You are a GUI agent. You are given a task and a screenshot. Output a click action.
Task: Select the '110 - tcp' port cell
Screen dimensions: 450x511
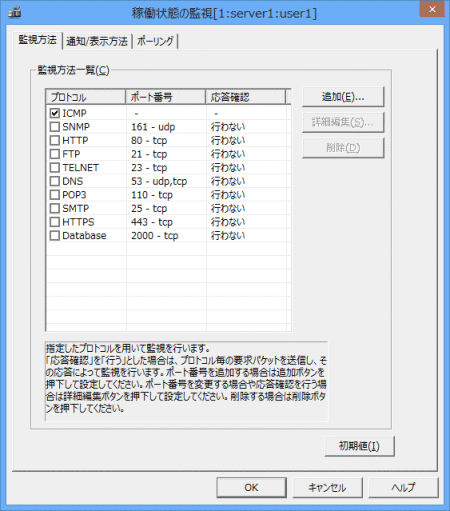point(152,195)
